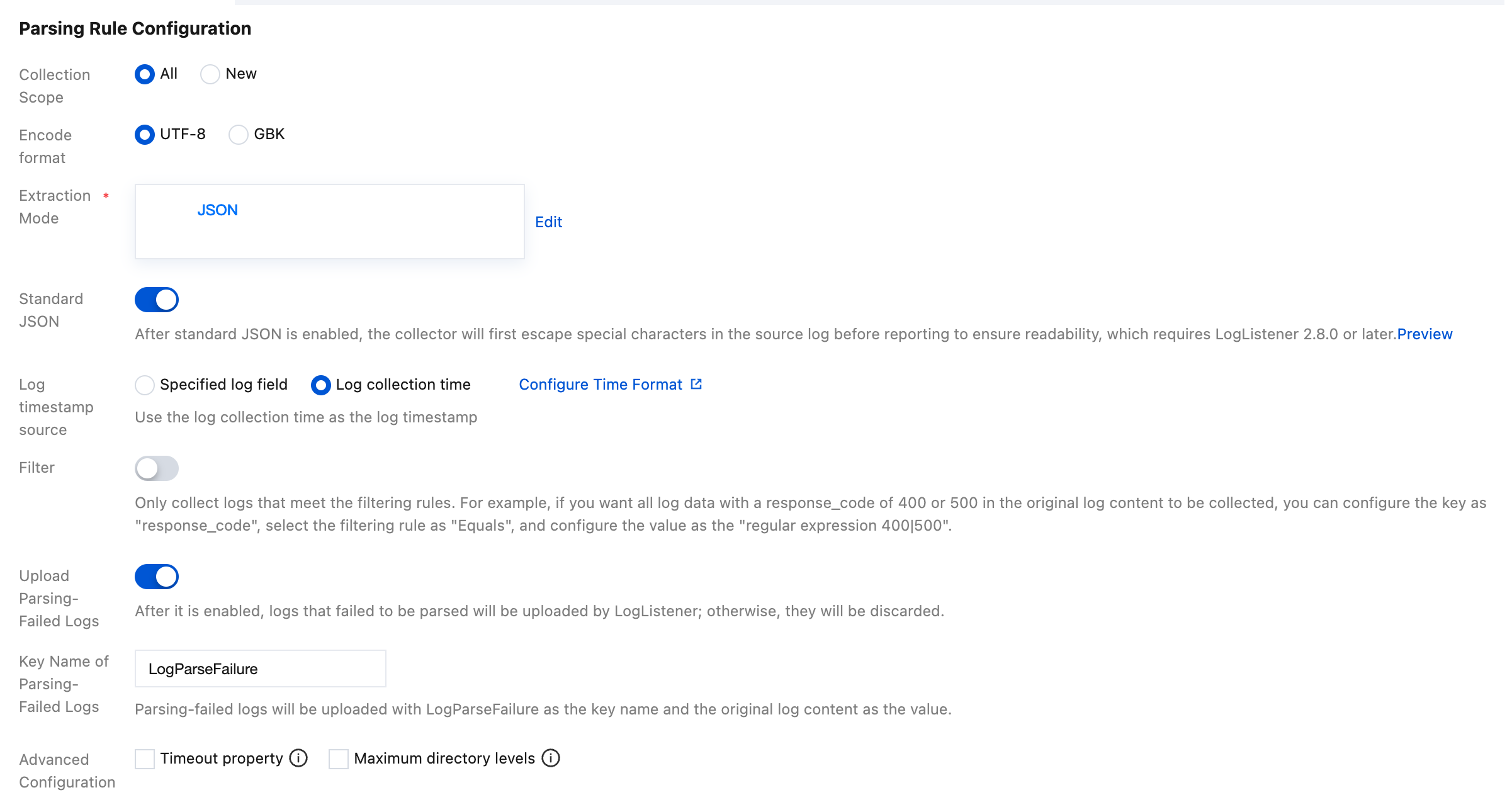Choose GBK encode format
Screen dimensions: 1512x807
tap(239, 135)
